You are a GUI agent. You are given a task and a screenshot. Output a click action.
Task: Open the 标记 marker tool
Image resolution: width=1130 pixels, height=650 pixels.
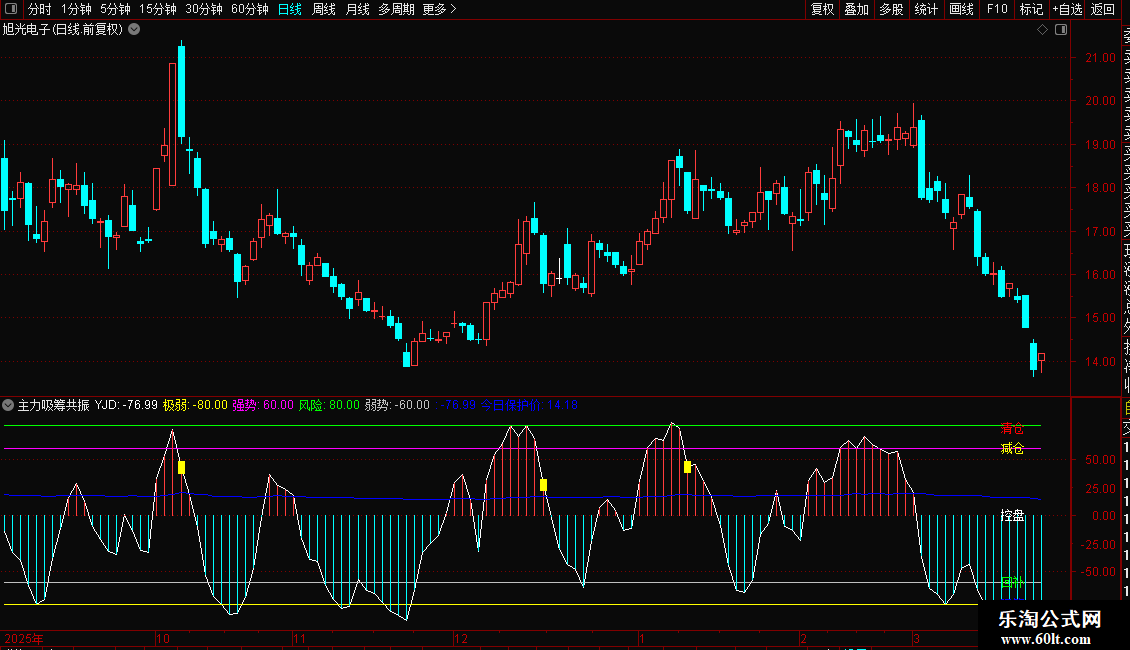(1031, 9)
